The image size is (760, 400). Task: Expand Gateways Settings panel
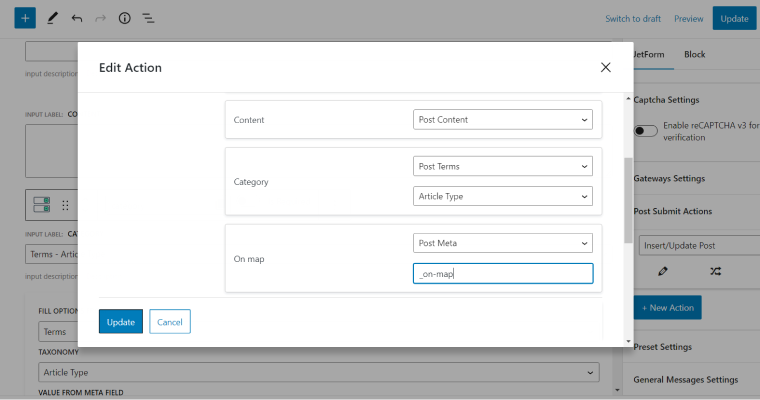pyautogui.click(x=669, y=178)
